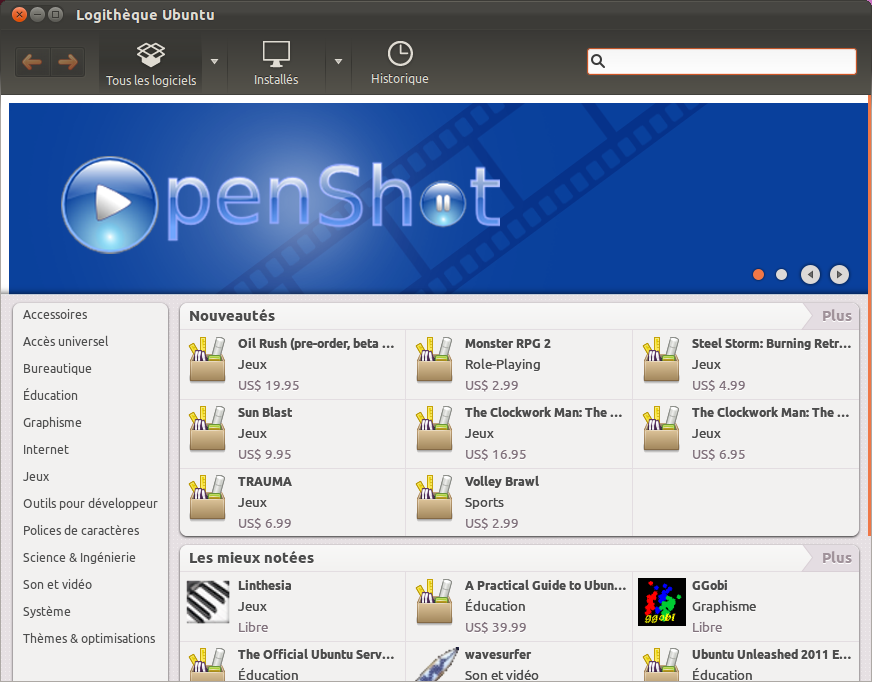872x682 pixels.
Task: Click Plus in Les mieux notées section
Action: [x=836, y=557]
